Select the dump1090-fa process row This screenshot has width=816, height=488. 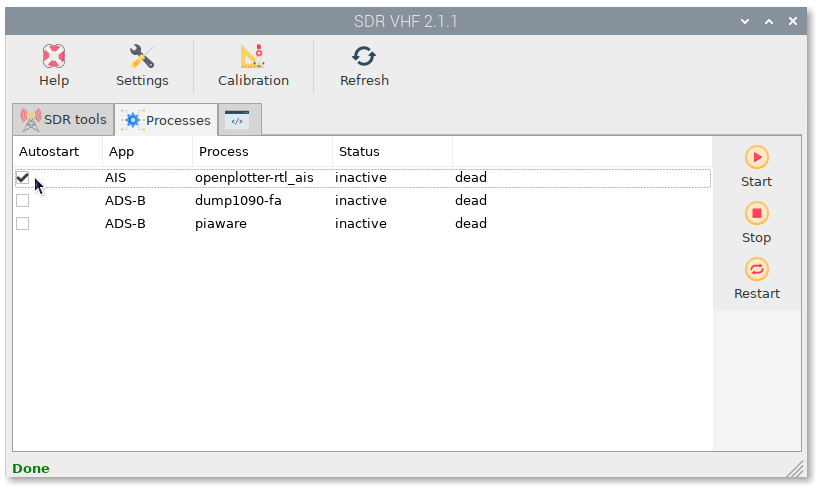362,200
